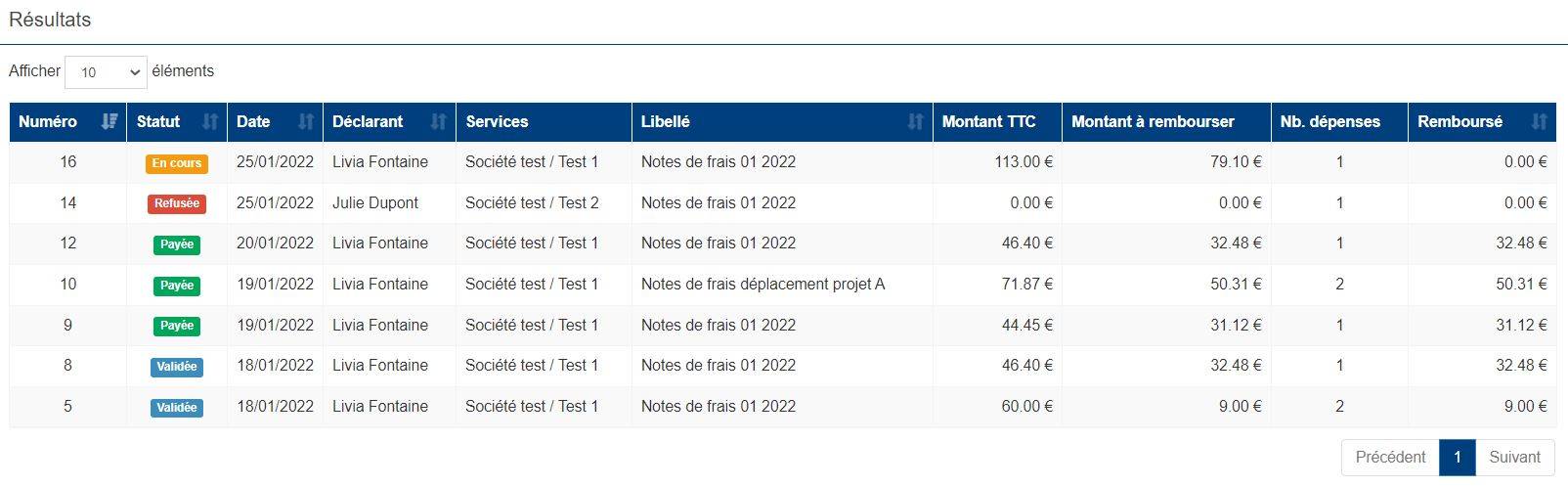The image size is (1568, 486).
Task: Click the En cours status badge
Action: click(x=177, y=163)
